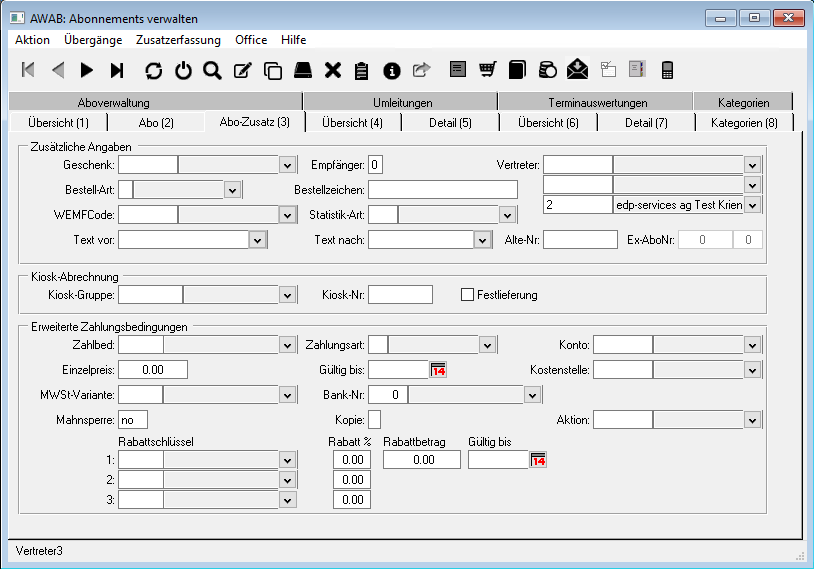Switch to the Abo (2) tab
This screenshot has width=814, height=569.
[155, 122]
